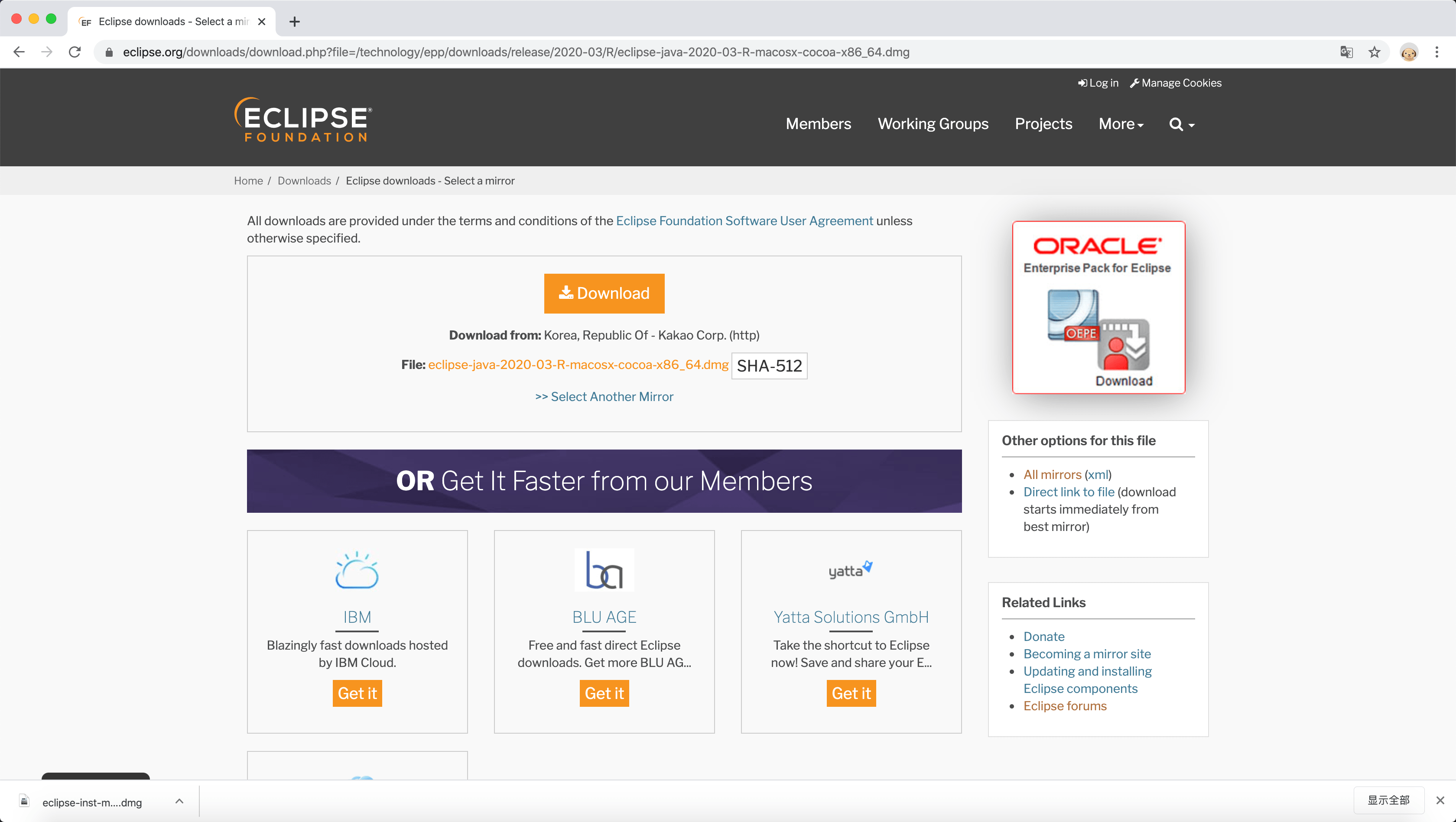Click the Eclipse Foundation logo
The image size is (1456, 822).
coord(303,119)
